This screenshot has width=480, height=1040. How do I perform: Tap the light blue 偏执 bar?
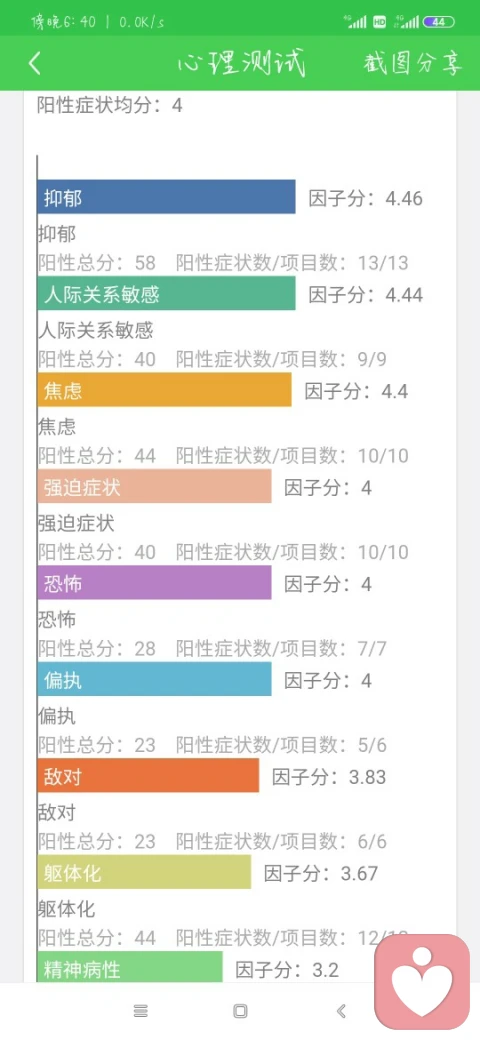coord(154,679)
